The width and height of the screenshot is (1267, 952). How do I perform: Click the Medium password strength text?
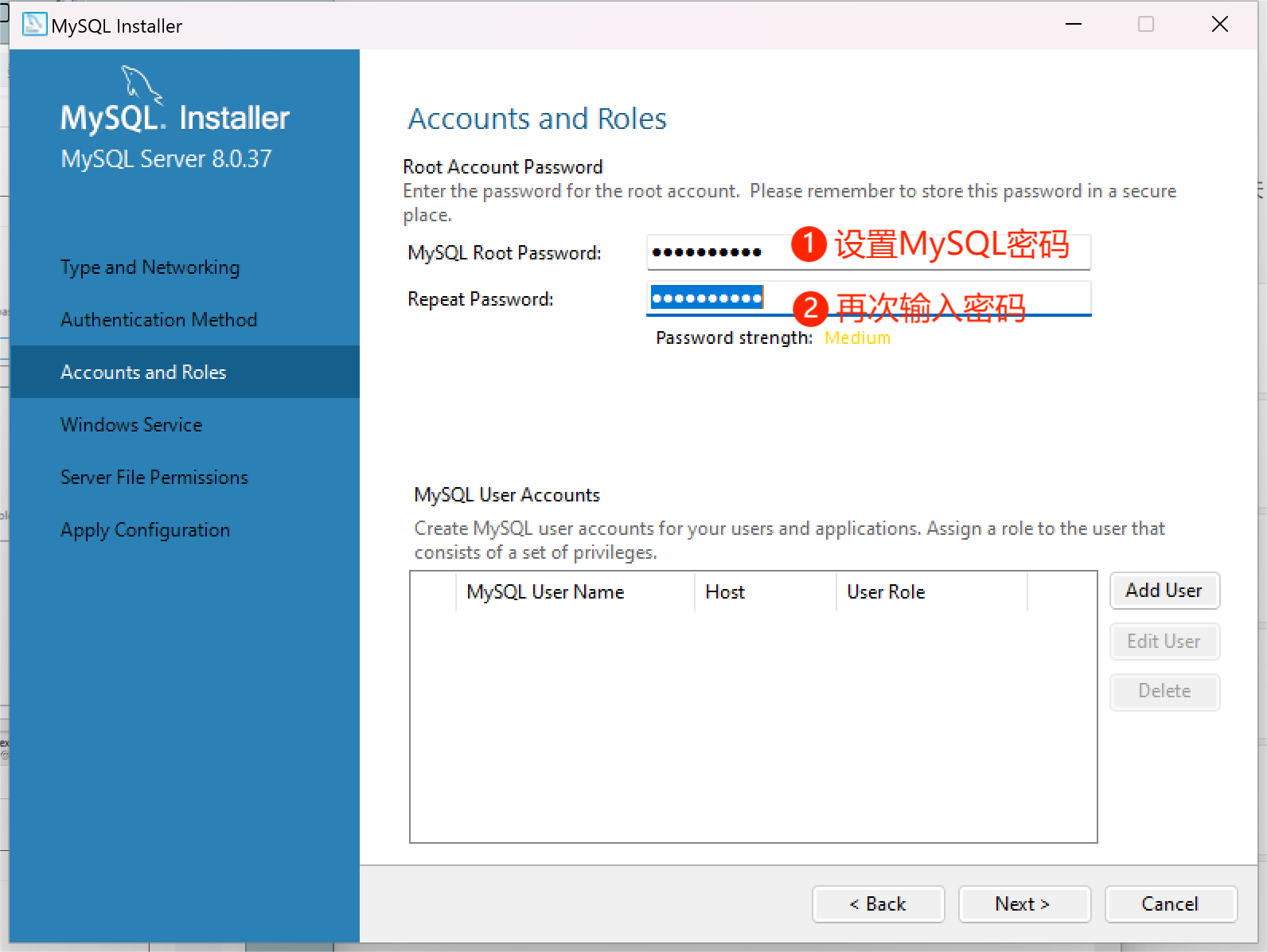[857, 338]
